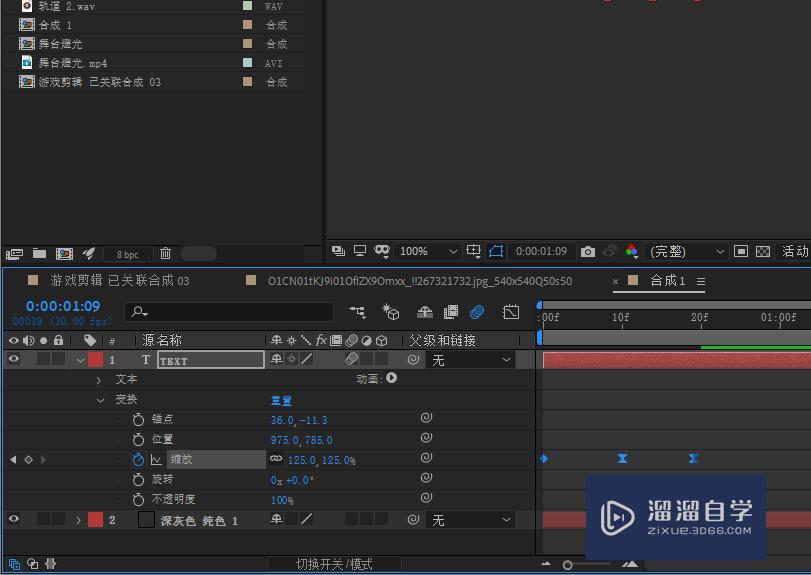Open the resolution dropdown showing 完整

click(686, 251)
